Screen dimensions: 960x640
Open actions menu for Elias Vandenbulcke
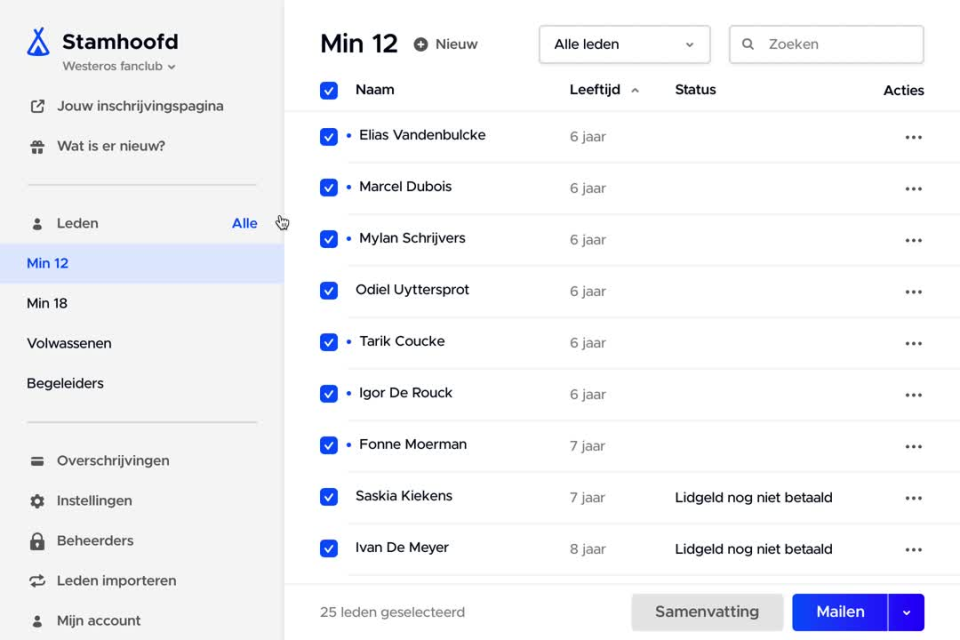pos(913,137)
